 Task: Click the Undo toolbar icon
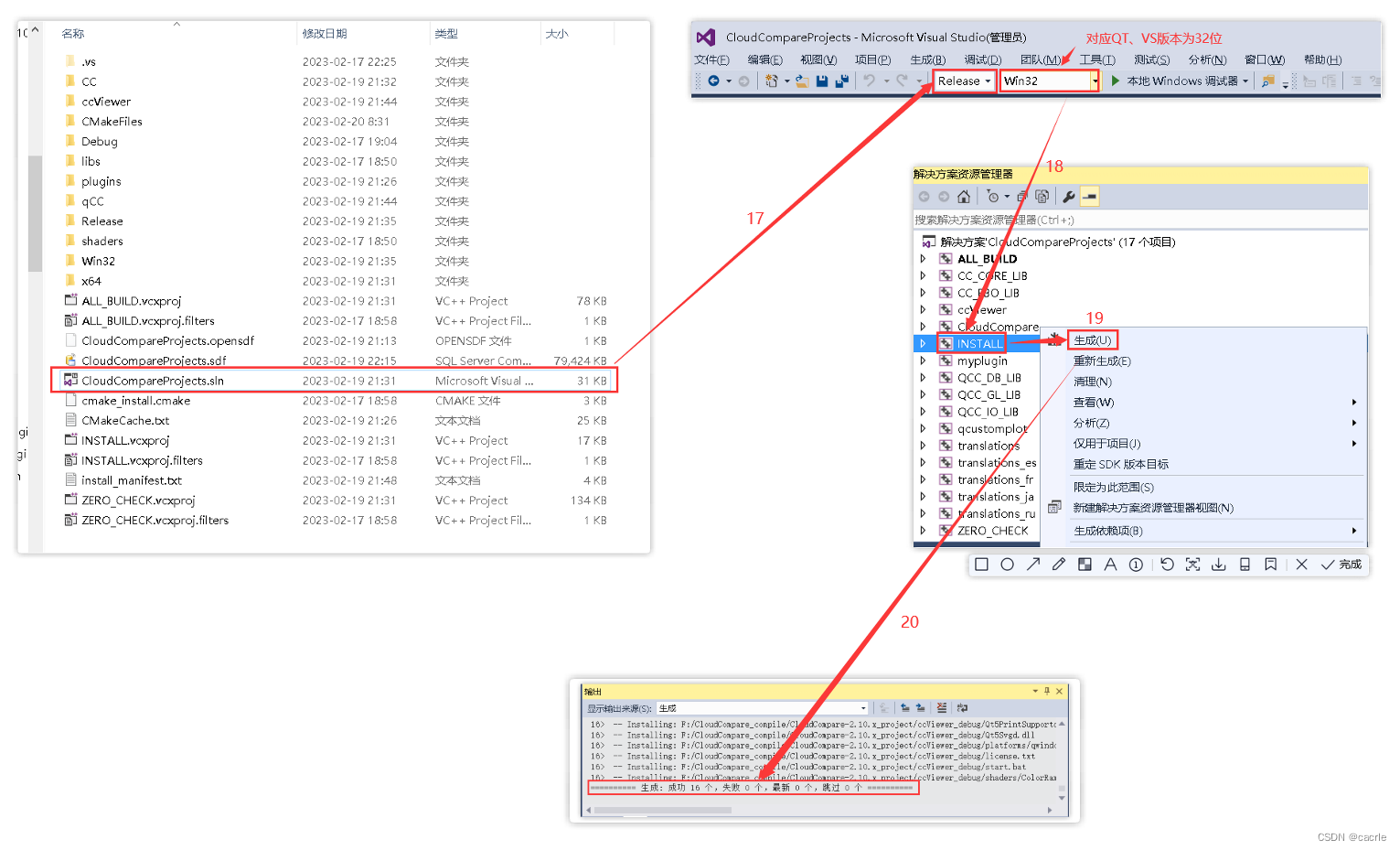[x=869, y=81]
